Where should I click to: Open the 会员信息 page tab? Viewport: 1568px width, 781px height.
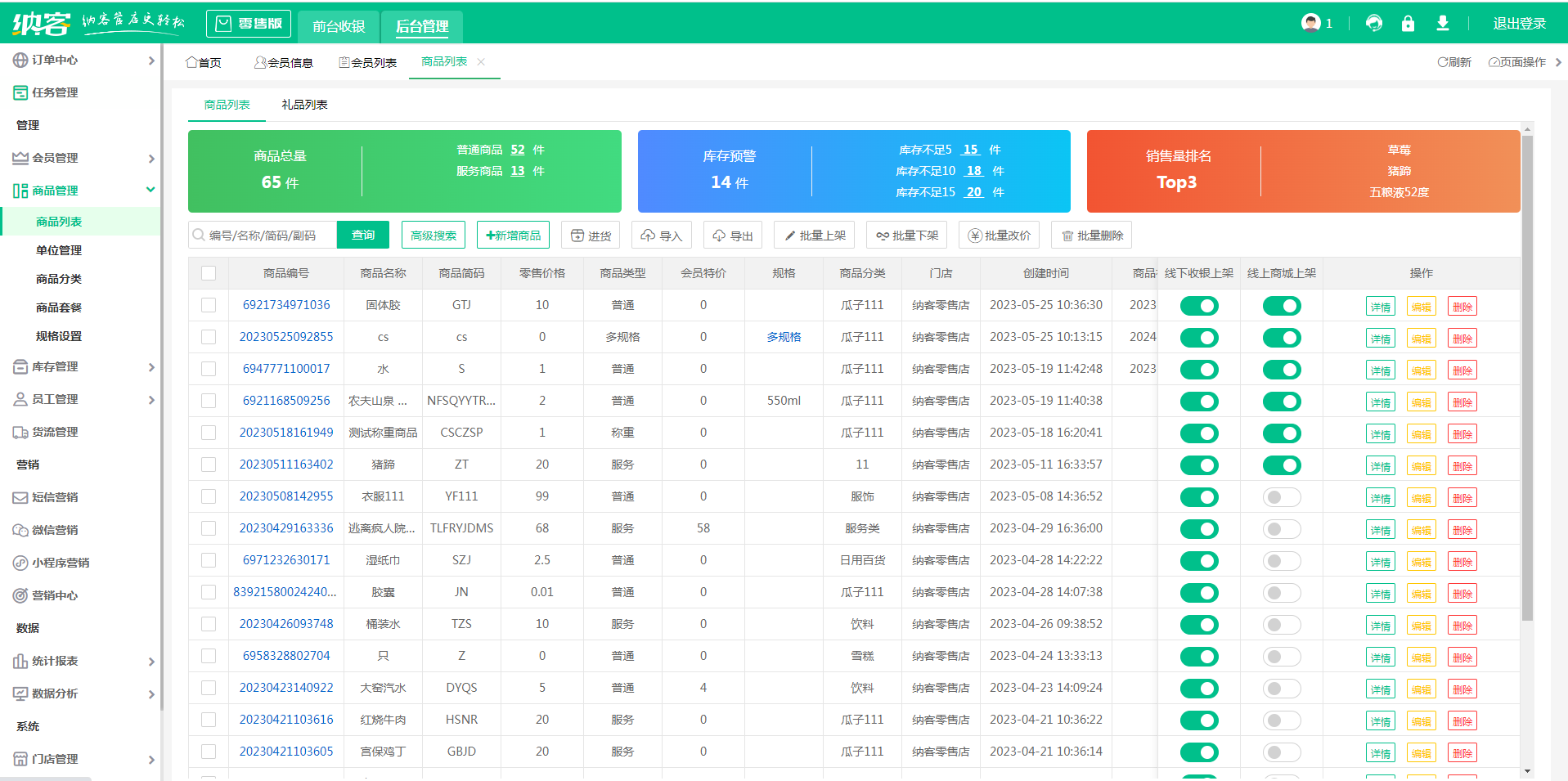pyautogui.click(x=283, y=62)
